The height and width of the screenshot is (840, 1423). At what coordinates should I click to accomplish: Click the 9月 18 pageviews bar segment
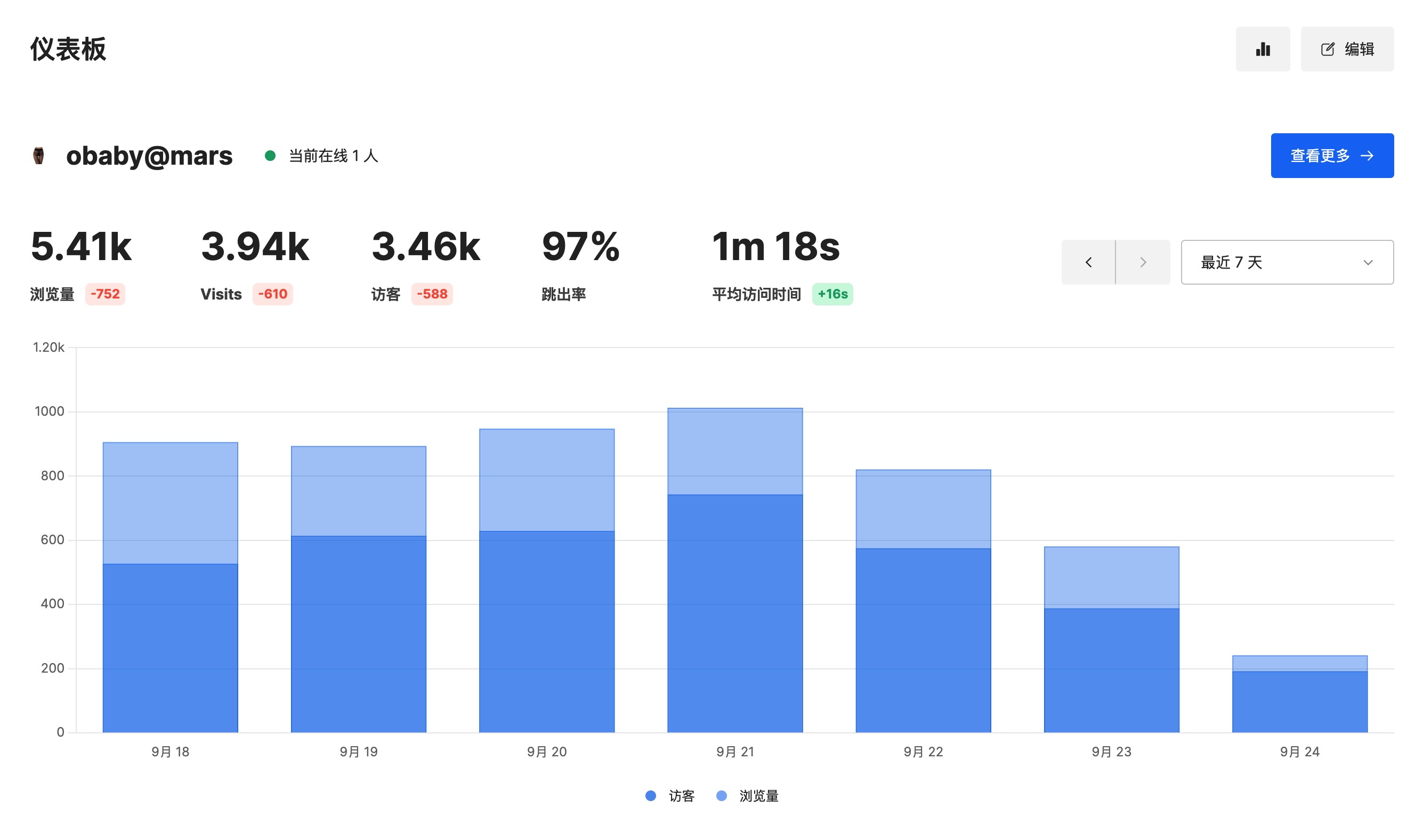[x=171, y=503]
